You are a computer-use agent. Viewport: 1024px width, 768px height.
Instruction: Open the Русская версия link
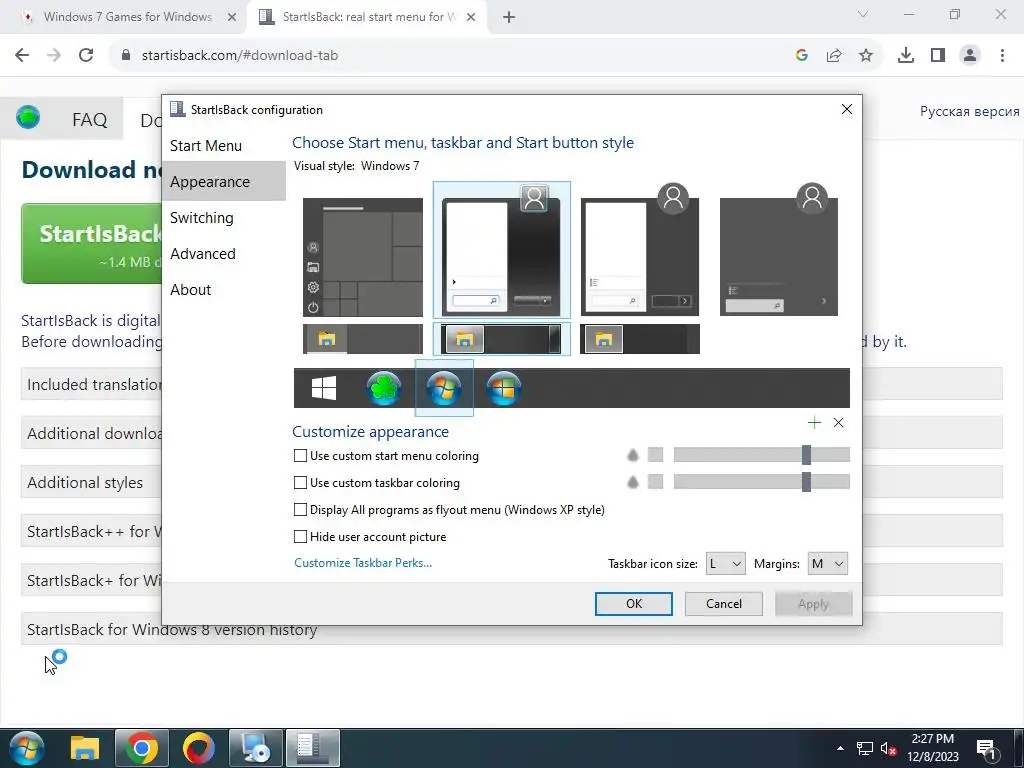click(x=969, y=112)
